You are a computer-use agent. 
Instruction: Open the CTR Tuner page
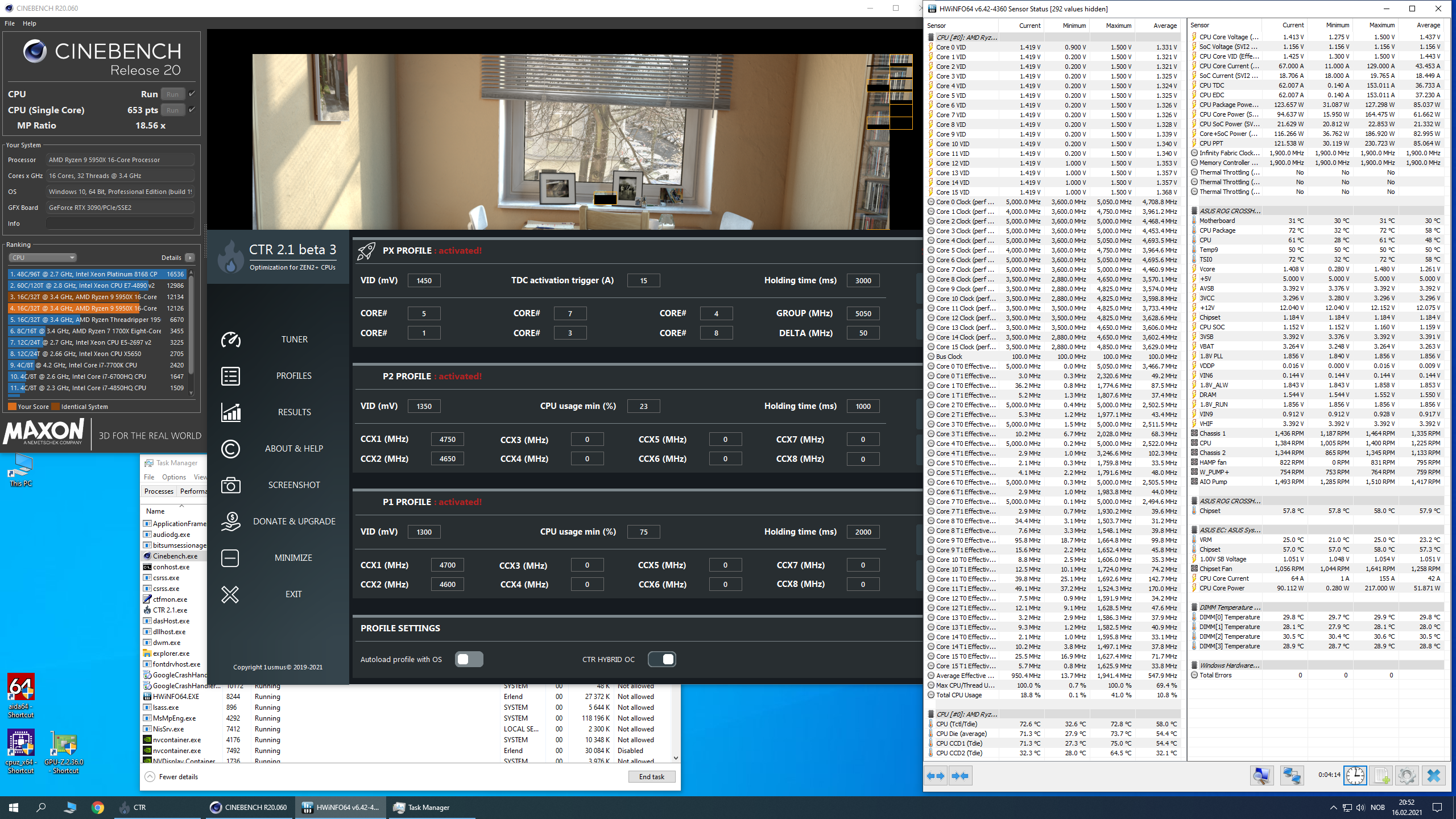(x=294, y=340)
